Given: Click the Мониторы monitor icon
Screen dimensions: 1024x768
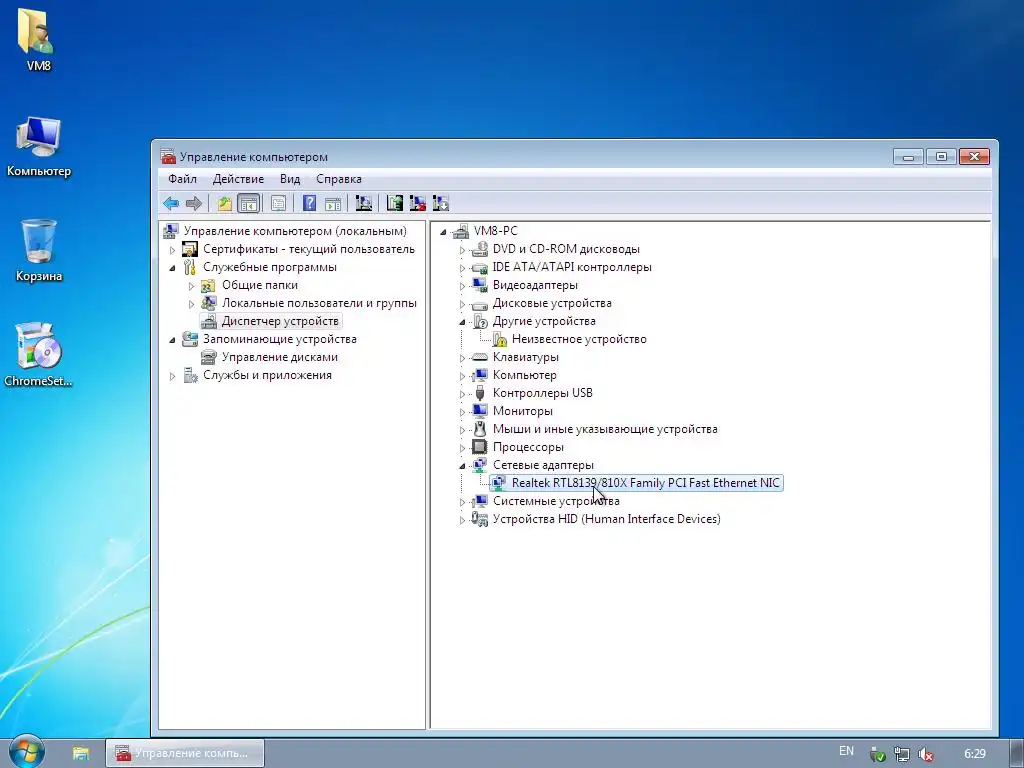Looking at the screenshot, I should coord(479,411).
